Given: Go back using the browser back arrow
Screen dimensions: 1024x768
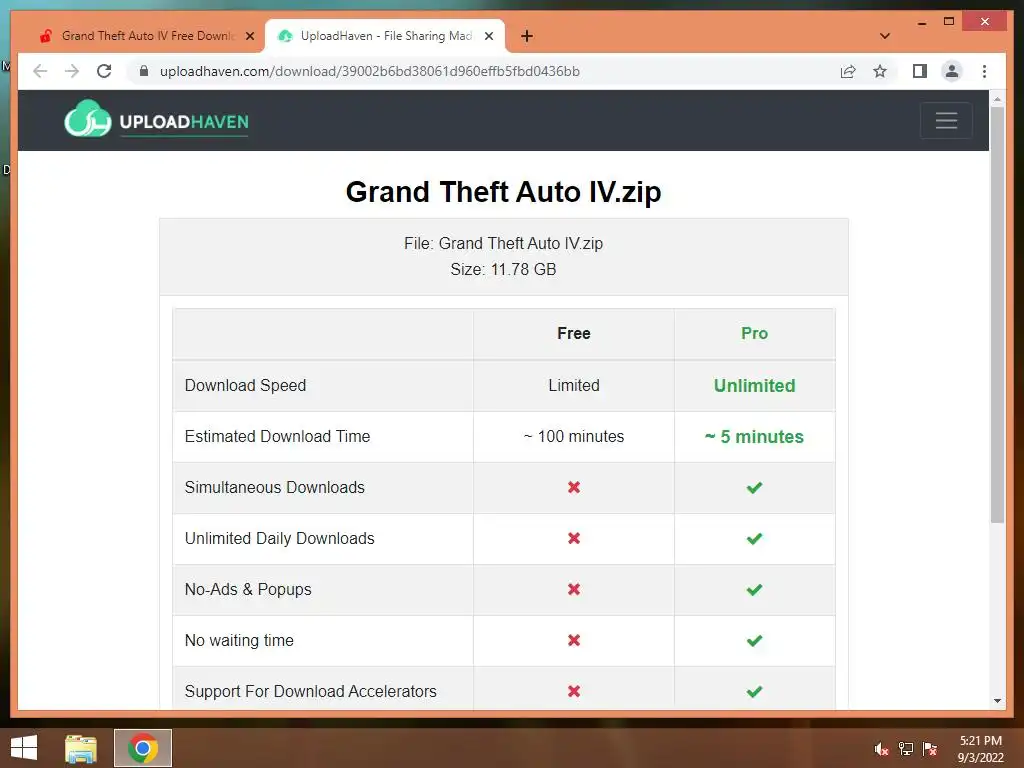Looking at the screenshot, I should 40,71.
